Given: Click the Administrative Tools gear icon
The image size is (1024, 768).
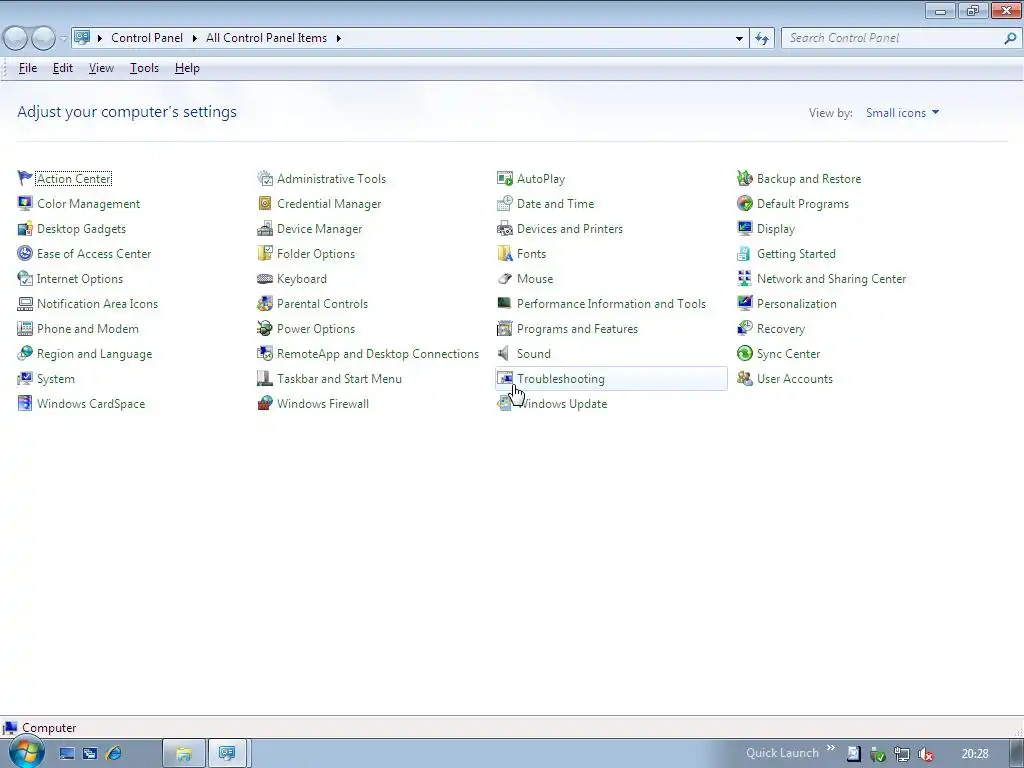Looking at the screenshot, I should (x=264, y=178).
